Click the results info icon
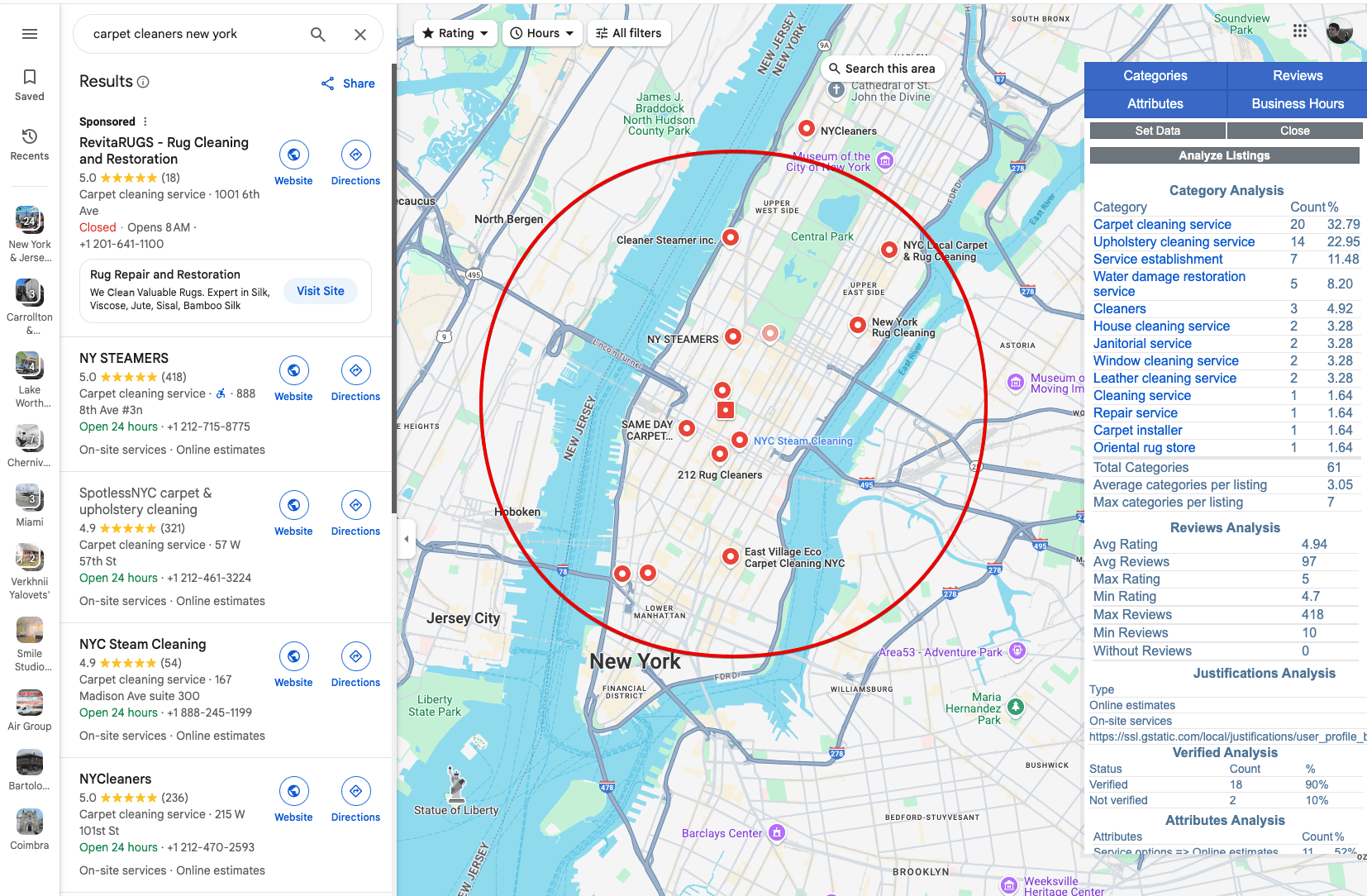The height and width of the screenshot is (896, 1367). click(x=143, y=82)
